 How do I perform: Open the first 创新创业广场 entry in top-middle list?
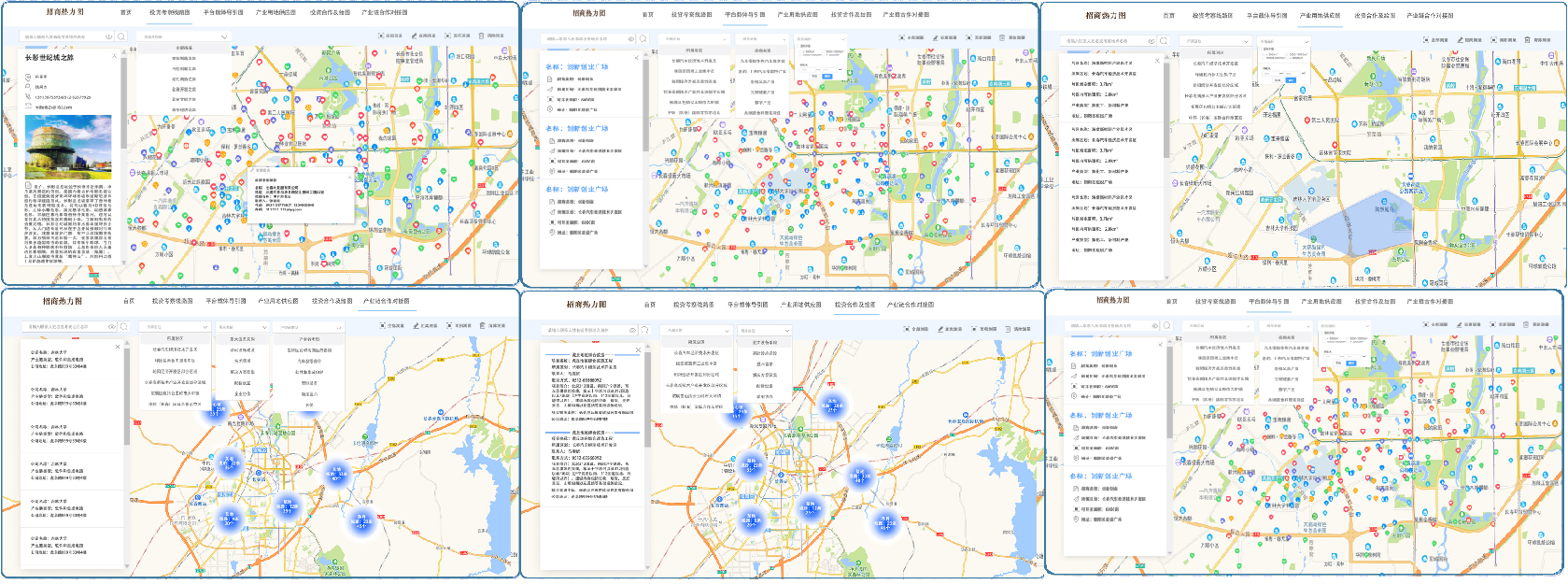pos(576,67)
